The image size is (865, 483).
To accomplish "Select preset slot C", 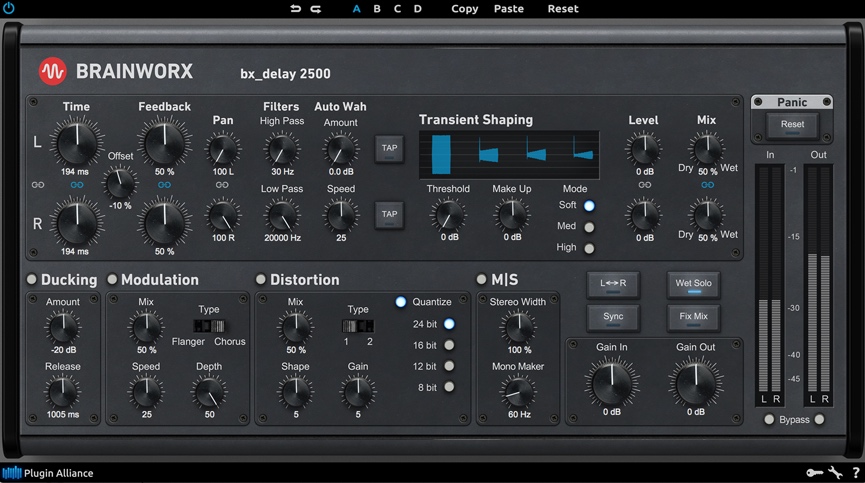I will pyautogui.click(x=397, y=9).
